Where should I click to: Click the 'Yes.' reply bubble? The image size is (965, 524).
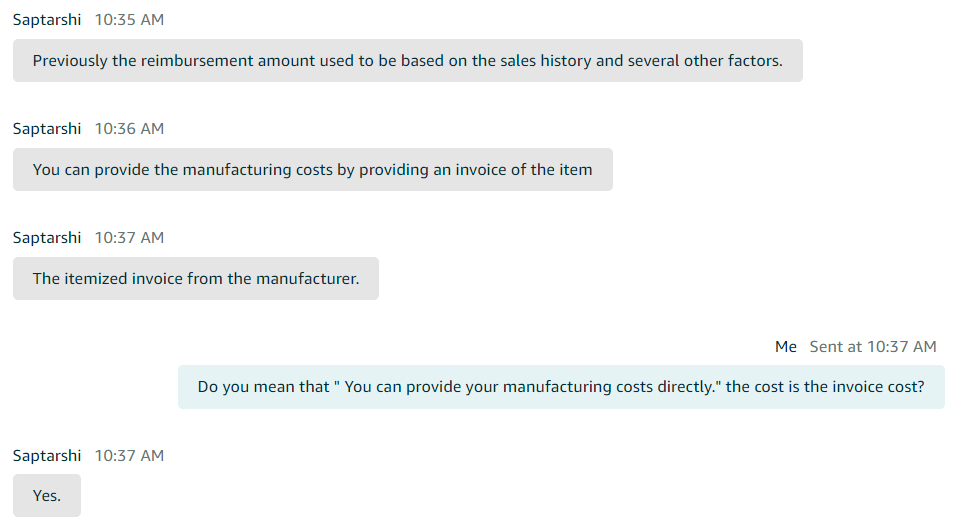pos(47,496)
